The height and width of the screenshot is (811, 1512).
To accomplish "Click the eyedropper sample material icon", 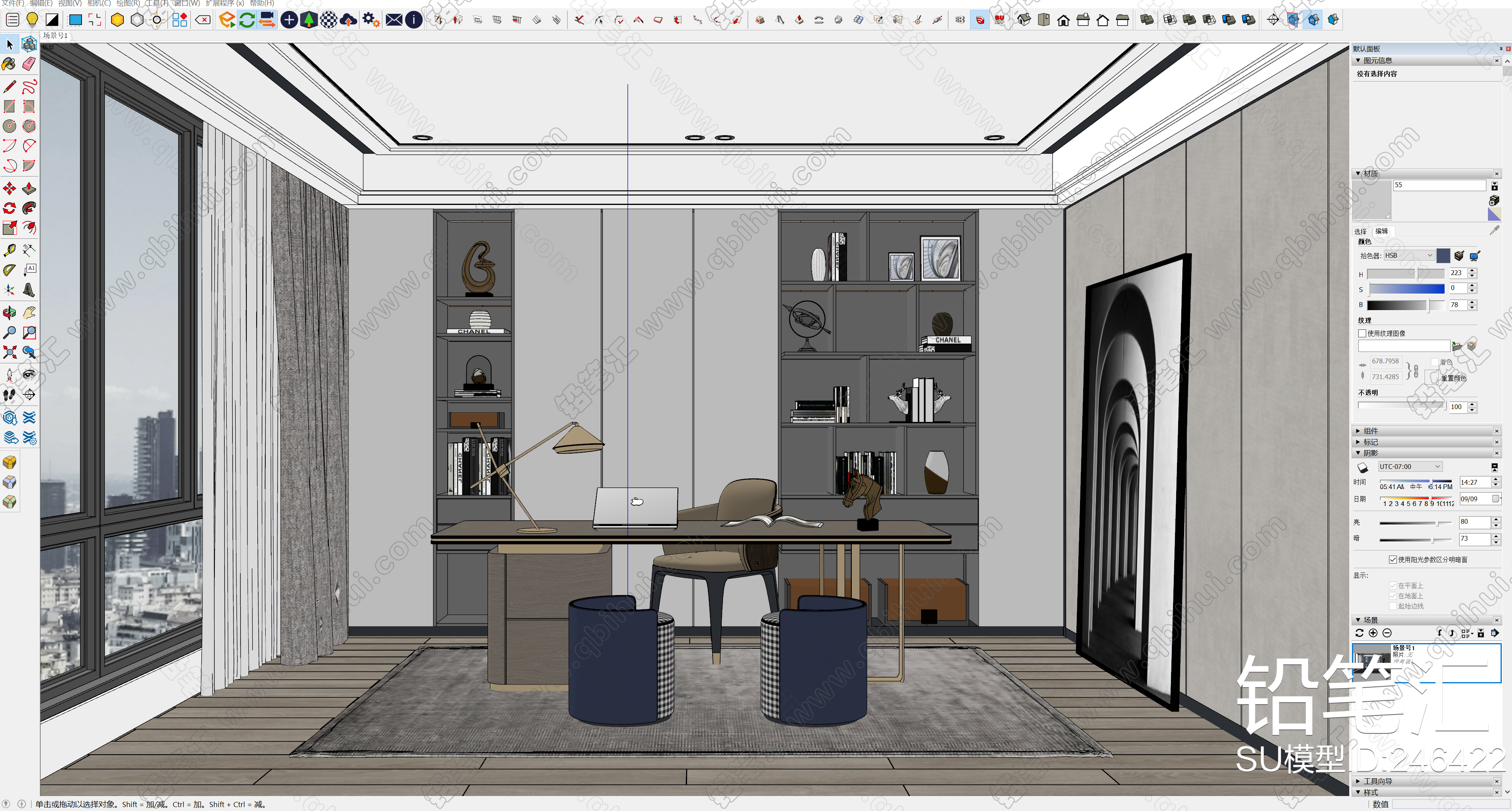I will click(1494, 231).
